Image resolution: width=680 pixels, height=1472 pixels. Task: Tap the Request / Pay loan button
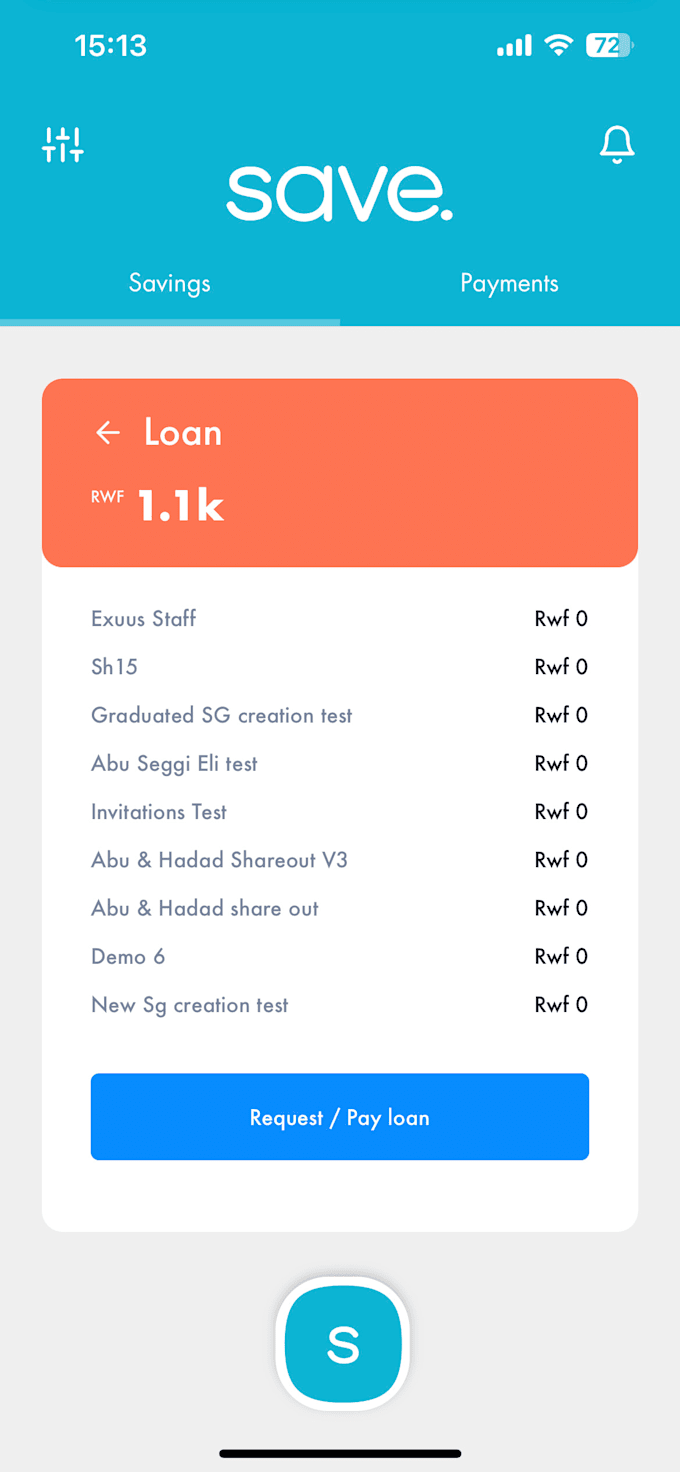pyautogui.click(x=340, y=1117)
